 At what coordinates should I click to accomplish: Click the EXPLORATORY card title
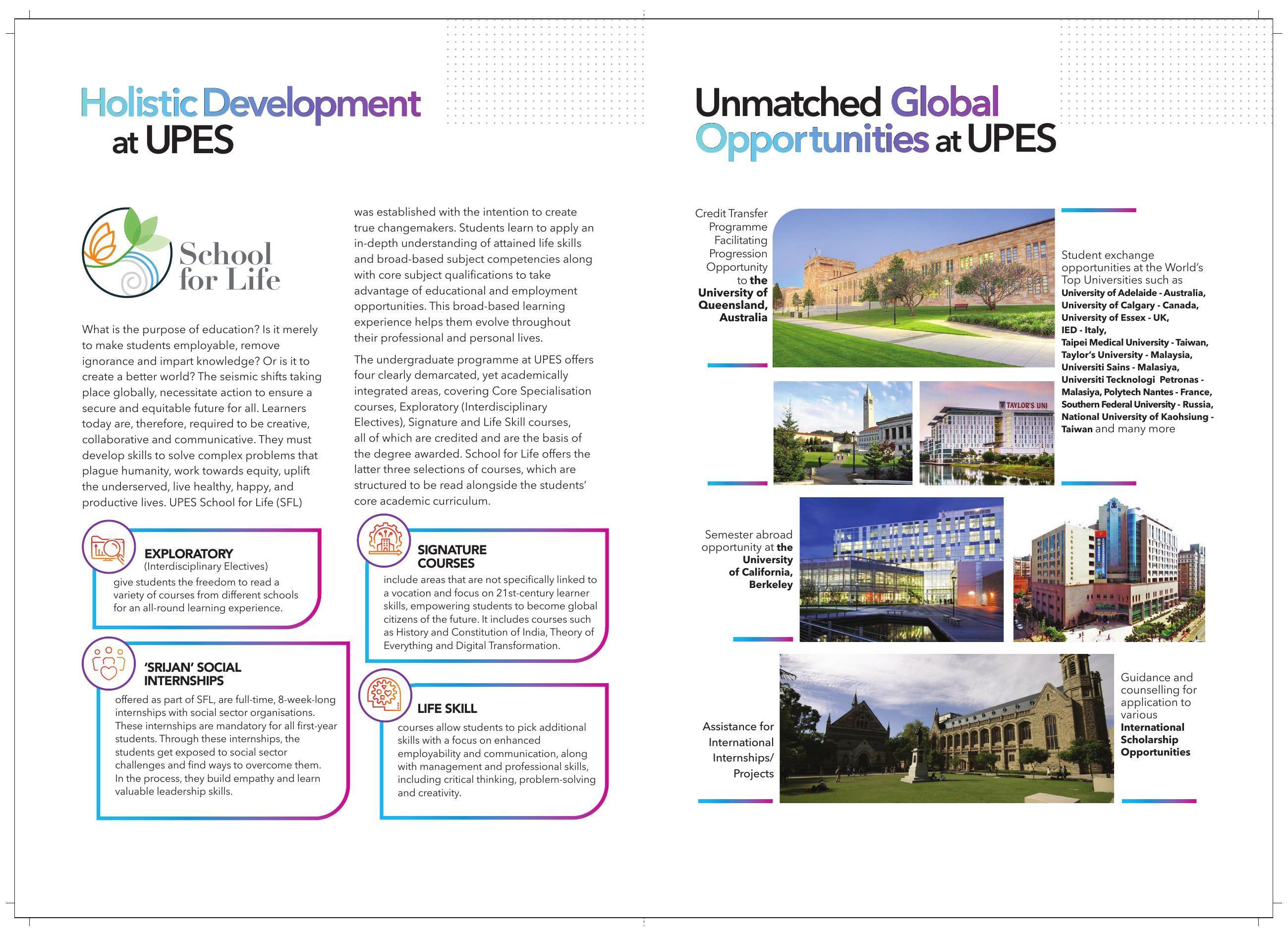coord(188,553)
